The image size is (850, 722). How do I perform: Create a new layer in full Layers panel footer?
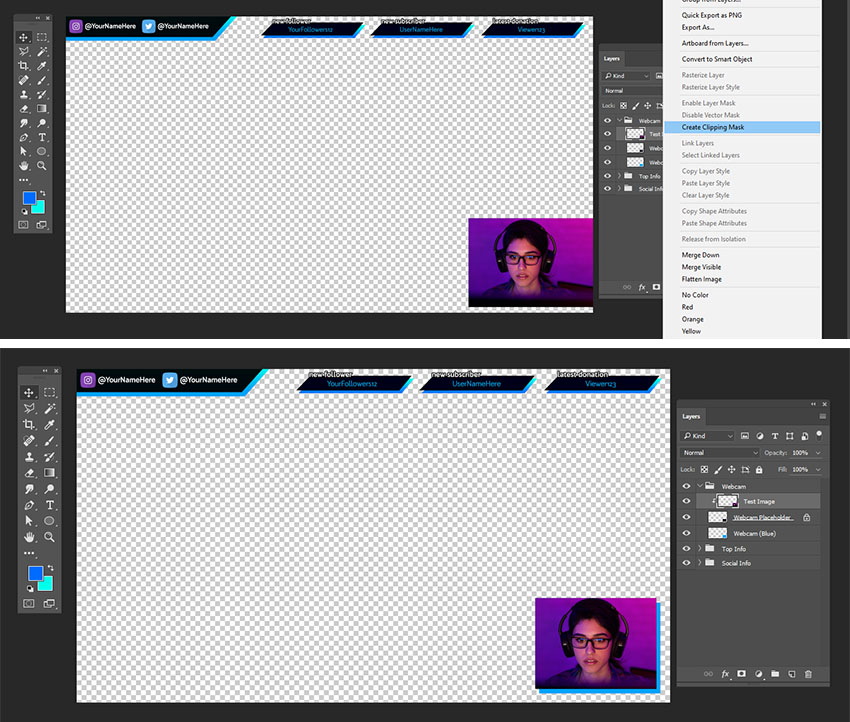(x=792, y=674)
